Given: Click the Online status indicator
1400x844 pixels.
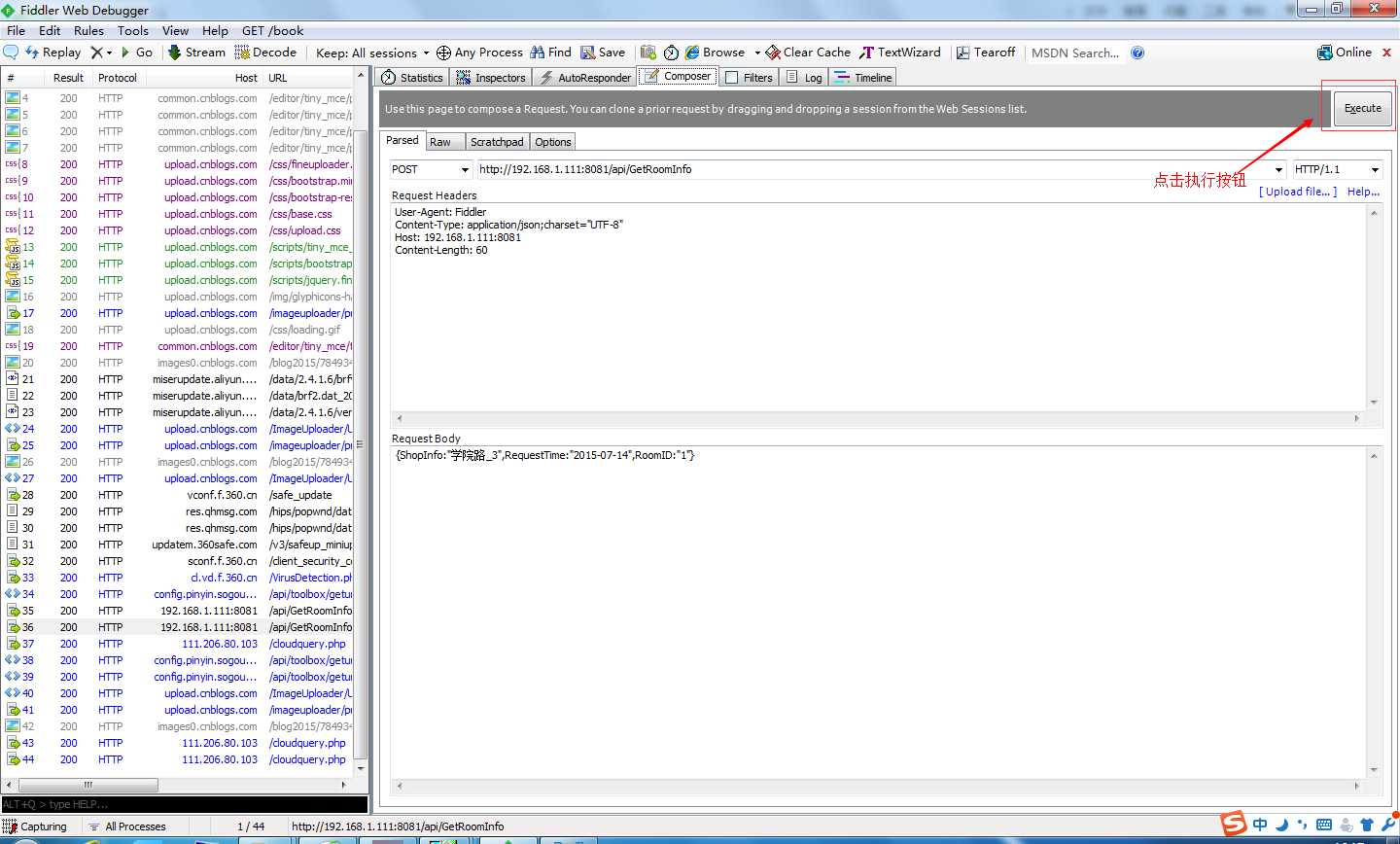Looking at the screenshot, I should tap(1345, 53).
